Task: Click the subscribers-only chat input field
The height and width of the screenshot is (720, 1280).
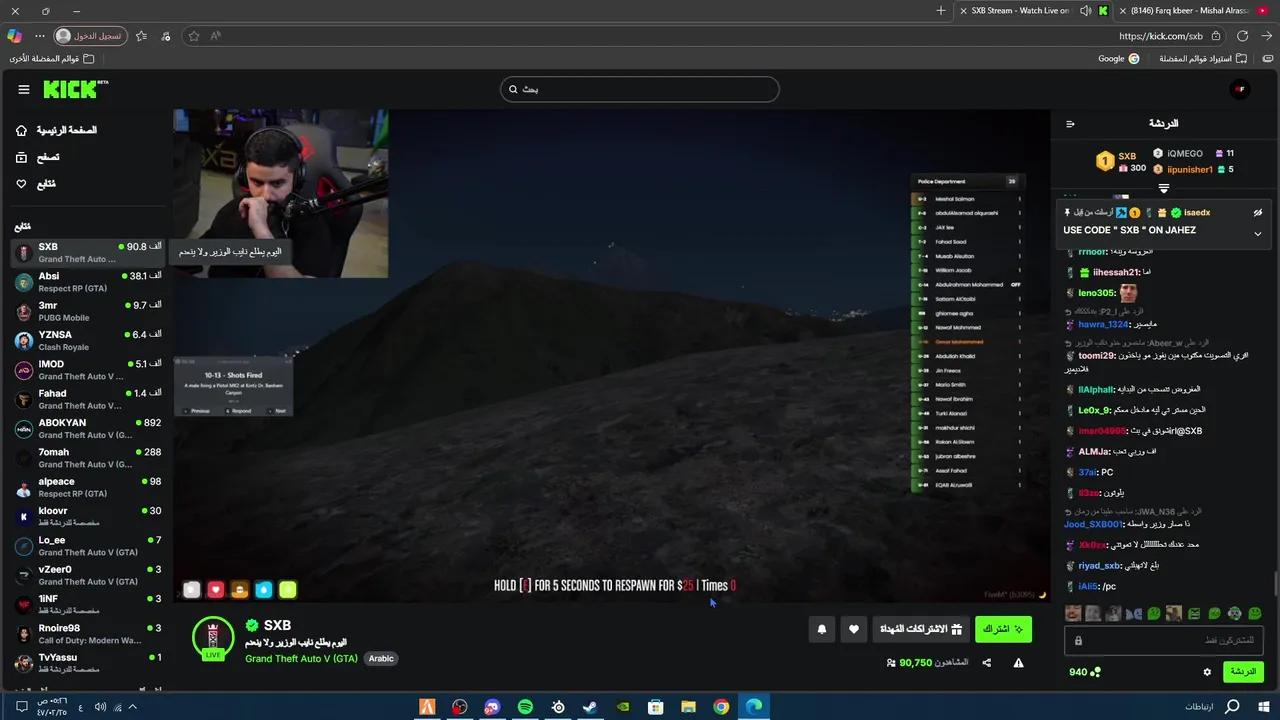Action: pyautogui.click(x=1163, y=640)
